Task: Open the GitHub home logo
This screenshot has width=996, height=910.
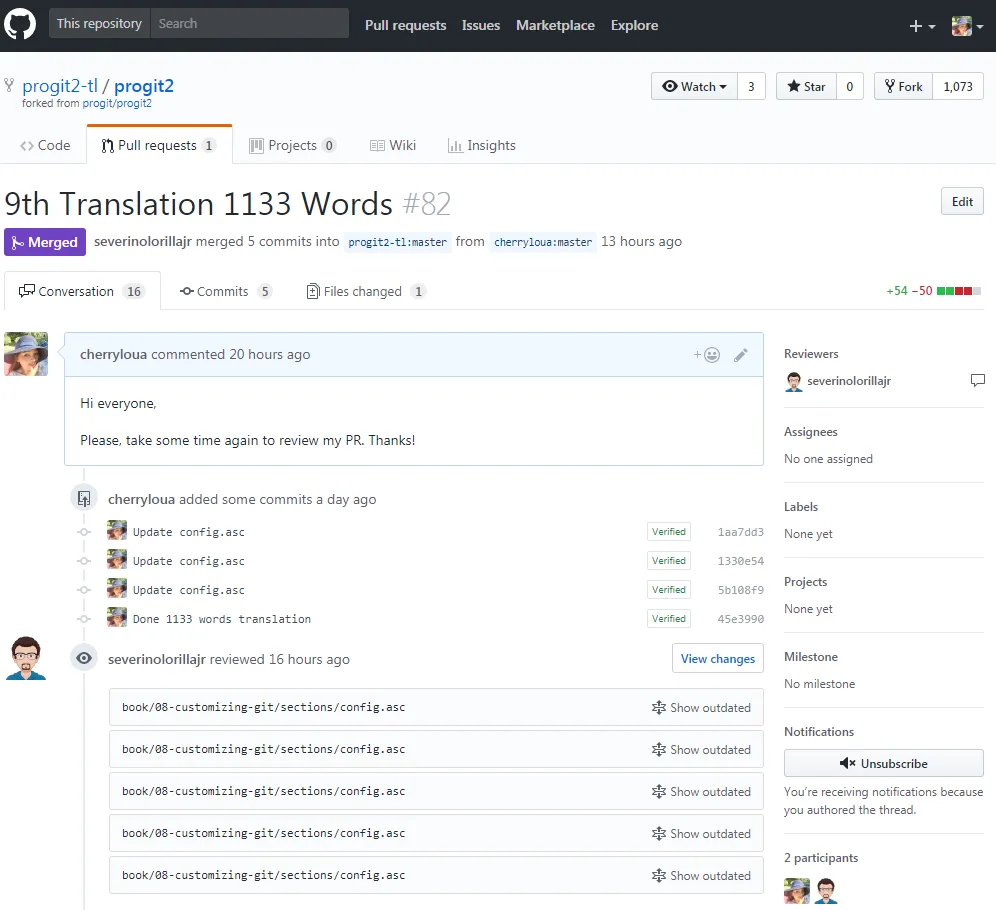Action: click(x=20, y=25)
